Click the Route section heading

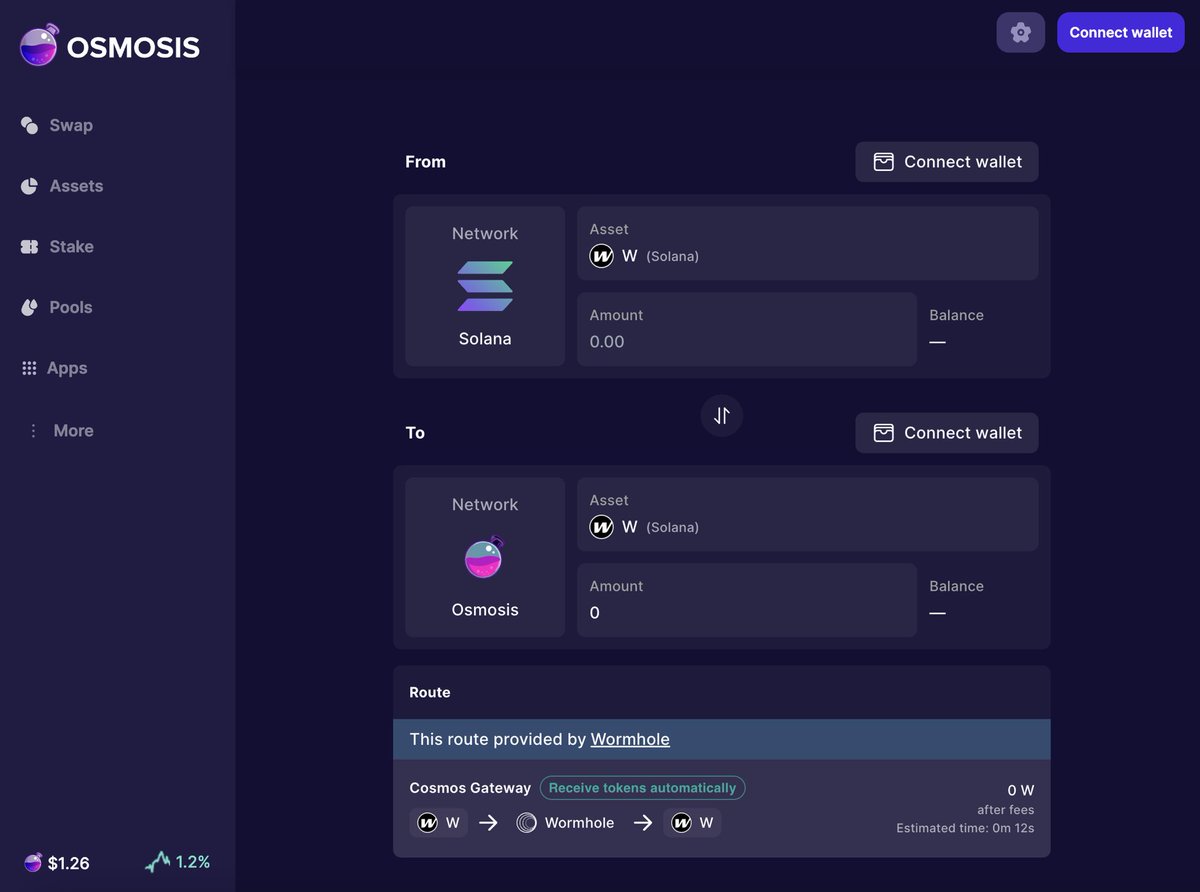[430, 692]
